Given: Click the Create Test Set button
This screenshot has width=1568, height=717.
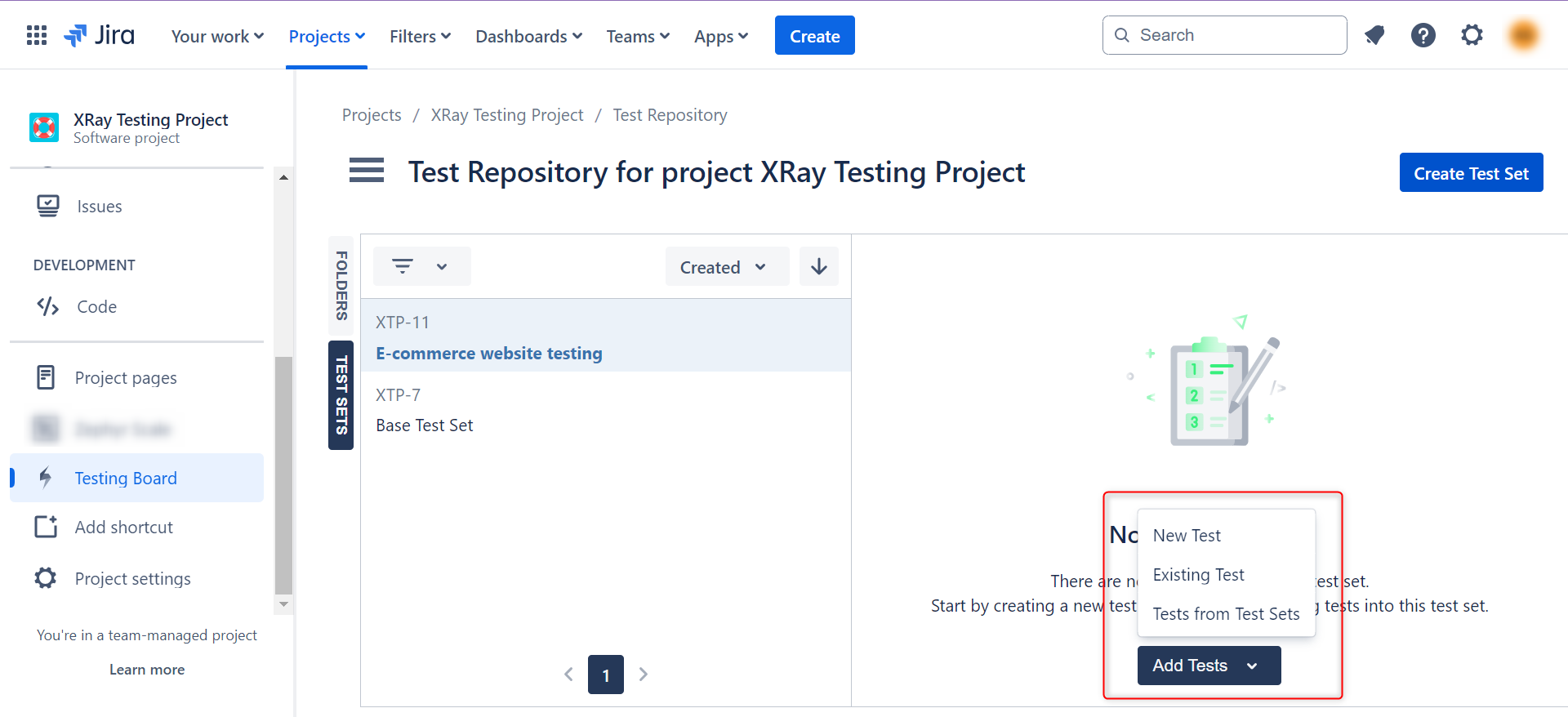Looking at the screenshot, I should (1471, 173).
